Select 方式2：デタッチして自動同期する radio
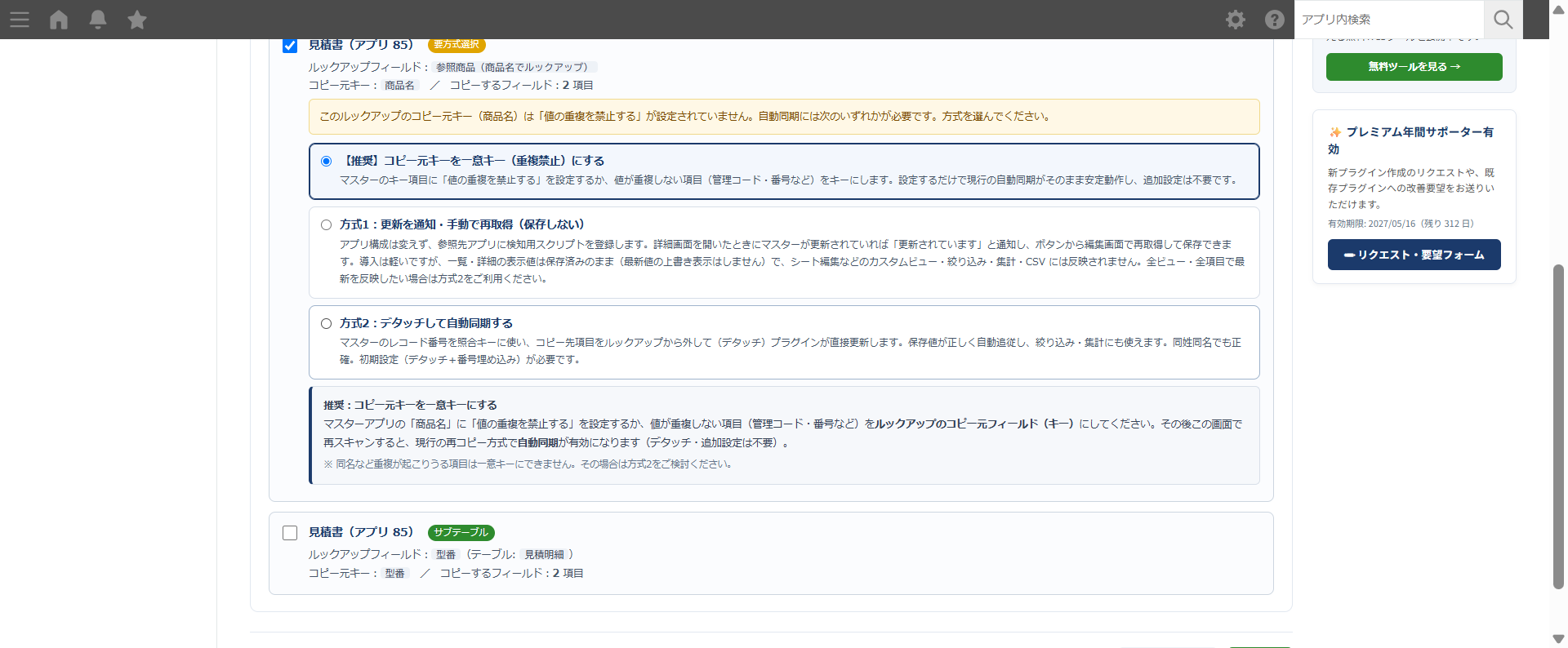 tap(326, 324)
